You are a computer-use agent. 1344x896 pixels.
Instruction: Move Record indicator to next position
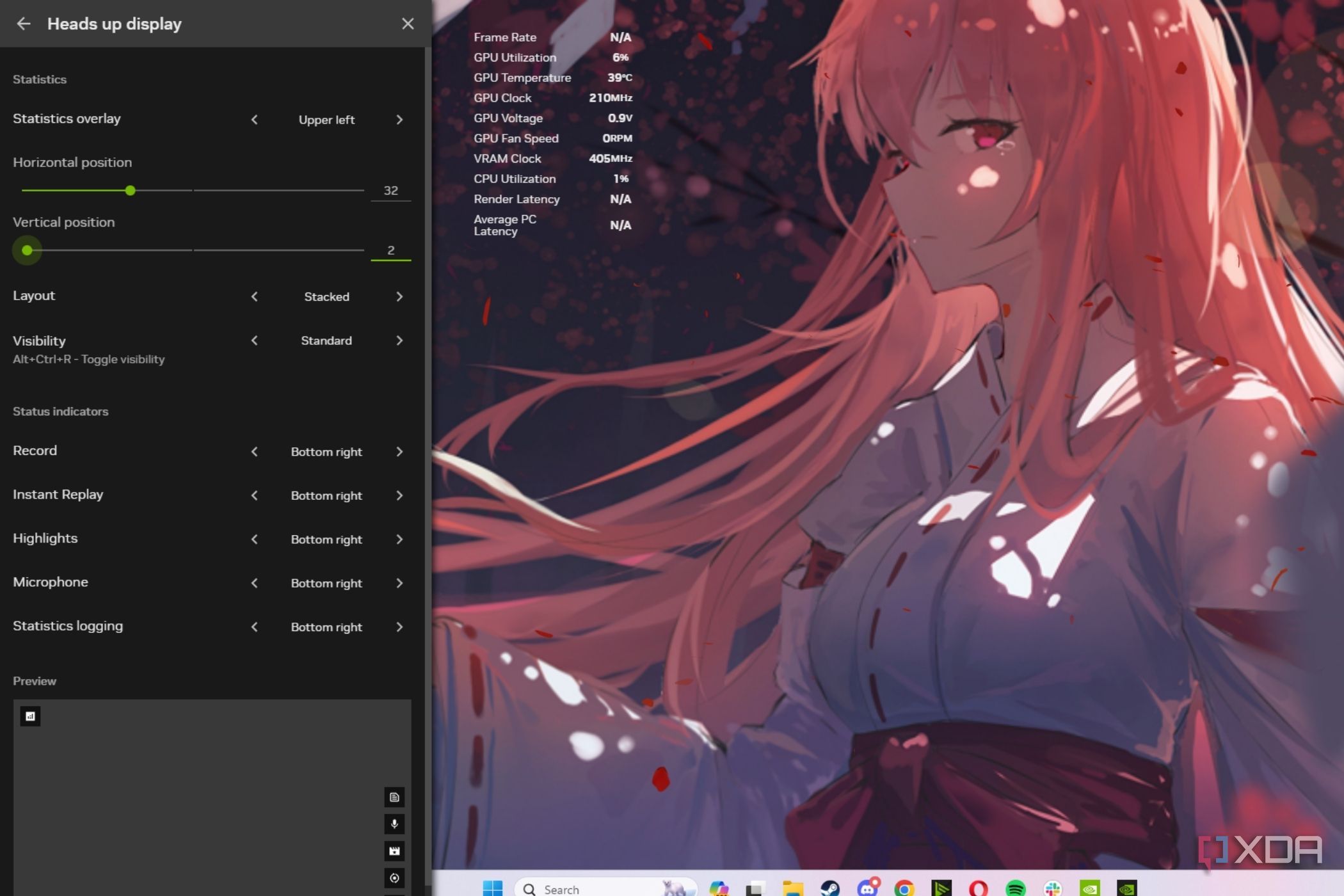pyautogui.click(x=399, y=452)
